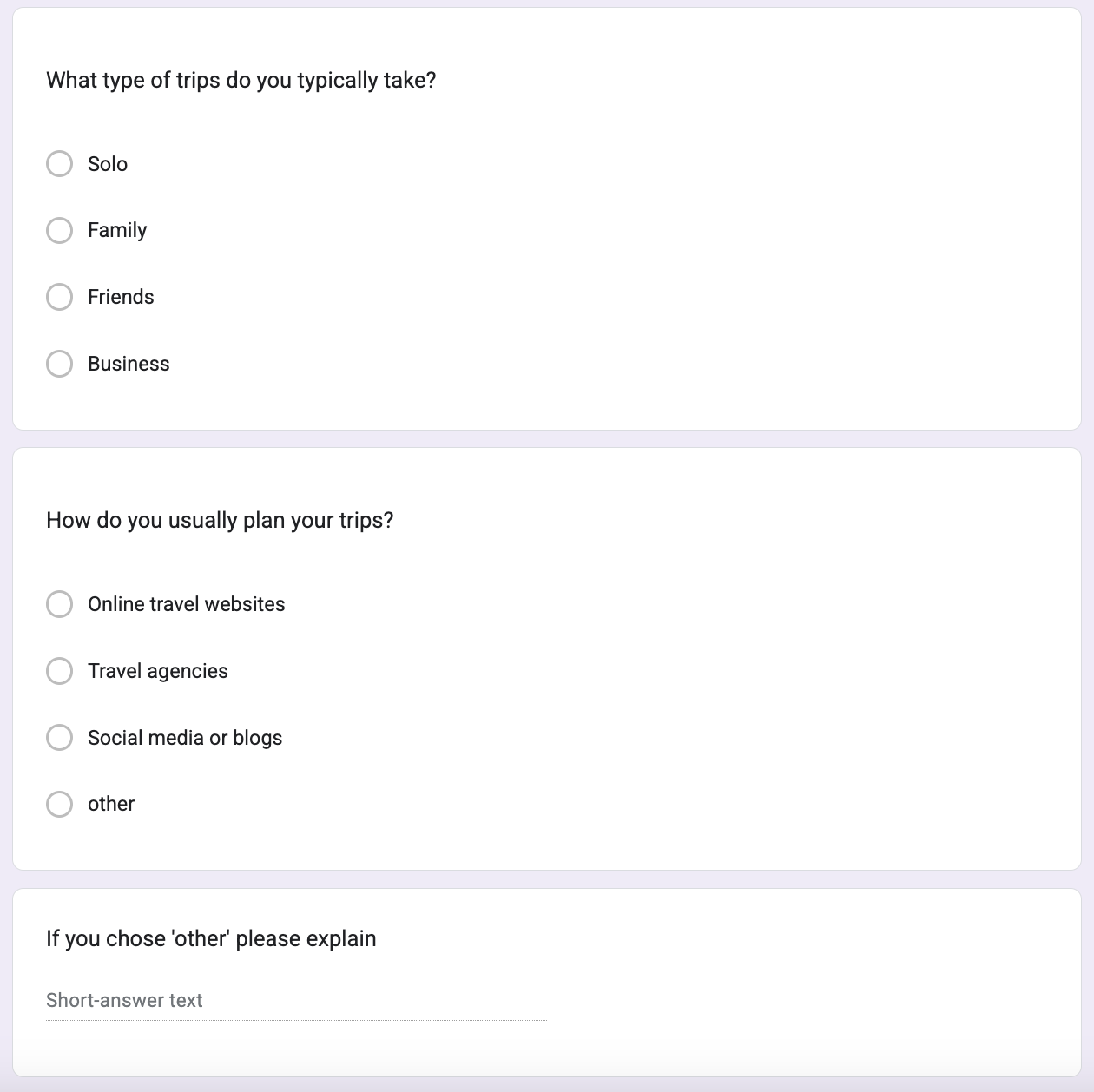Choose the Family trip radio circle
The height and width of the screenshot is (1092, 1094).
click(x=59, y=230)
